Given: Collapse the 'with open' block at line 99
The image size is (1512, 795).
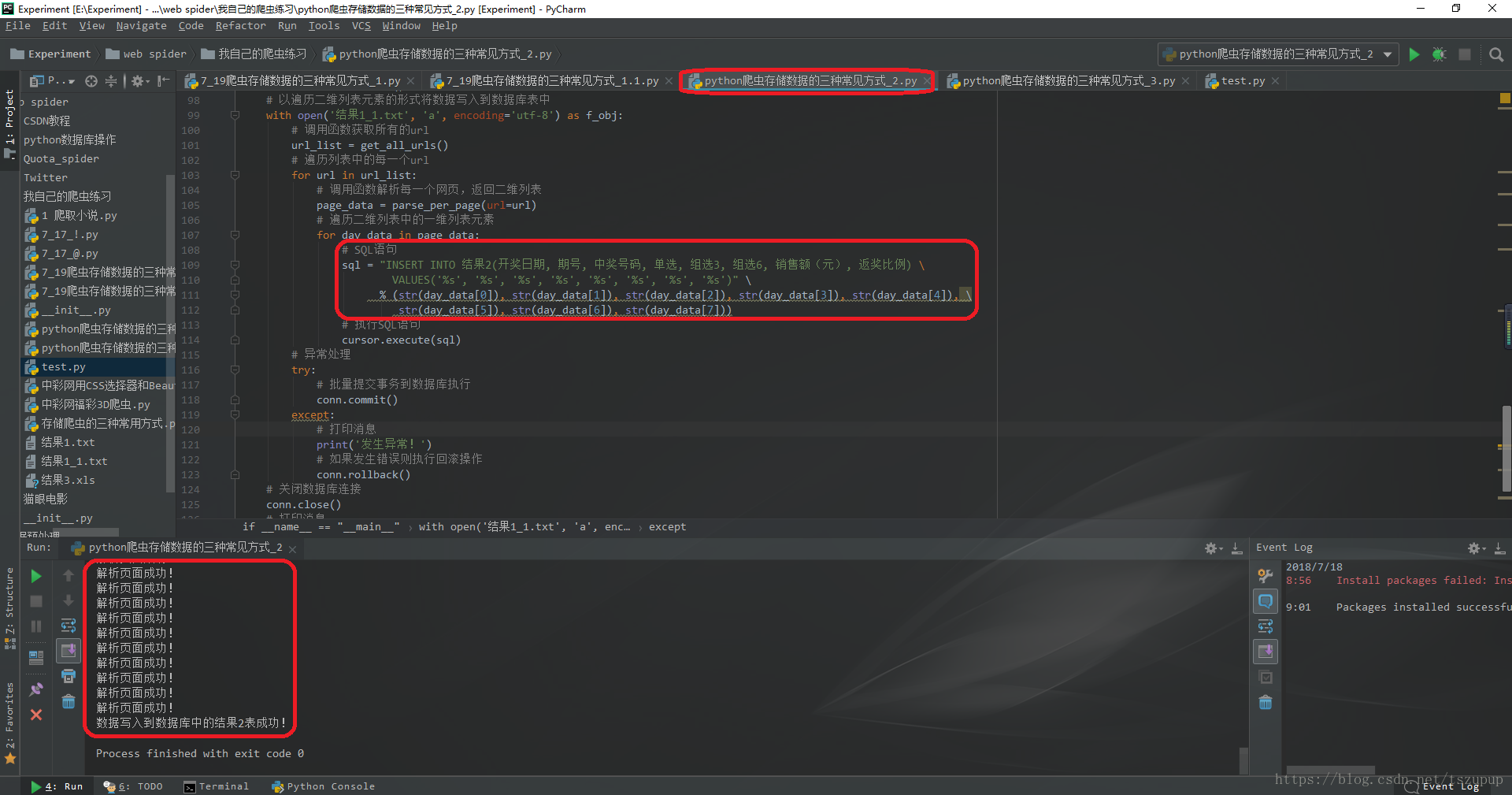Looking at the screenshot, I should [235, 115].
